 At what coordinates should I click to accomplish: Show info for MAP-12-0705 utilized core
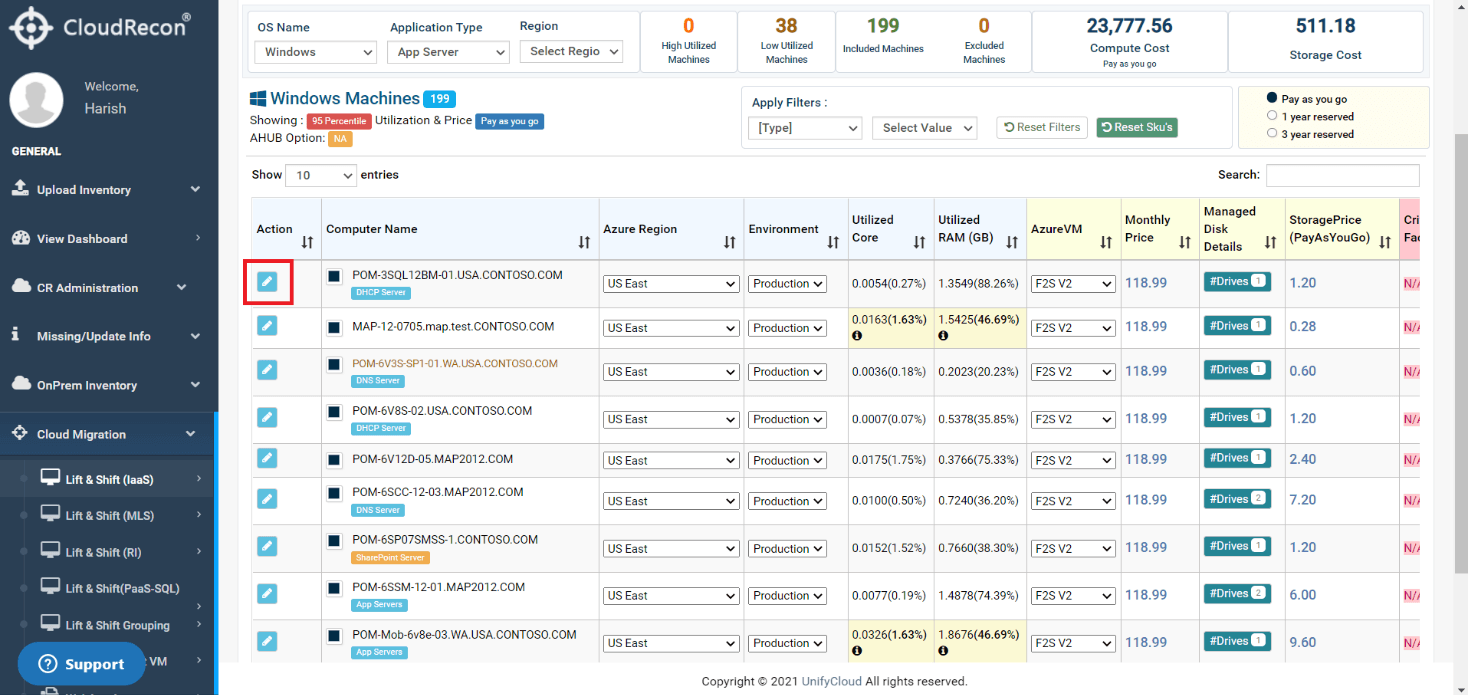point(857,336)
